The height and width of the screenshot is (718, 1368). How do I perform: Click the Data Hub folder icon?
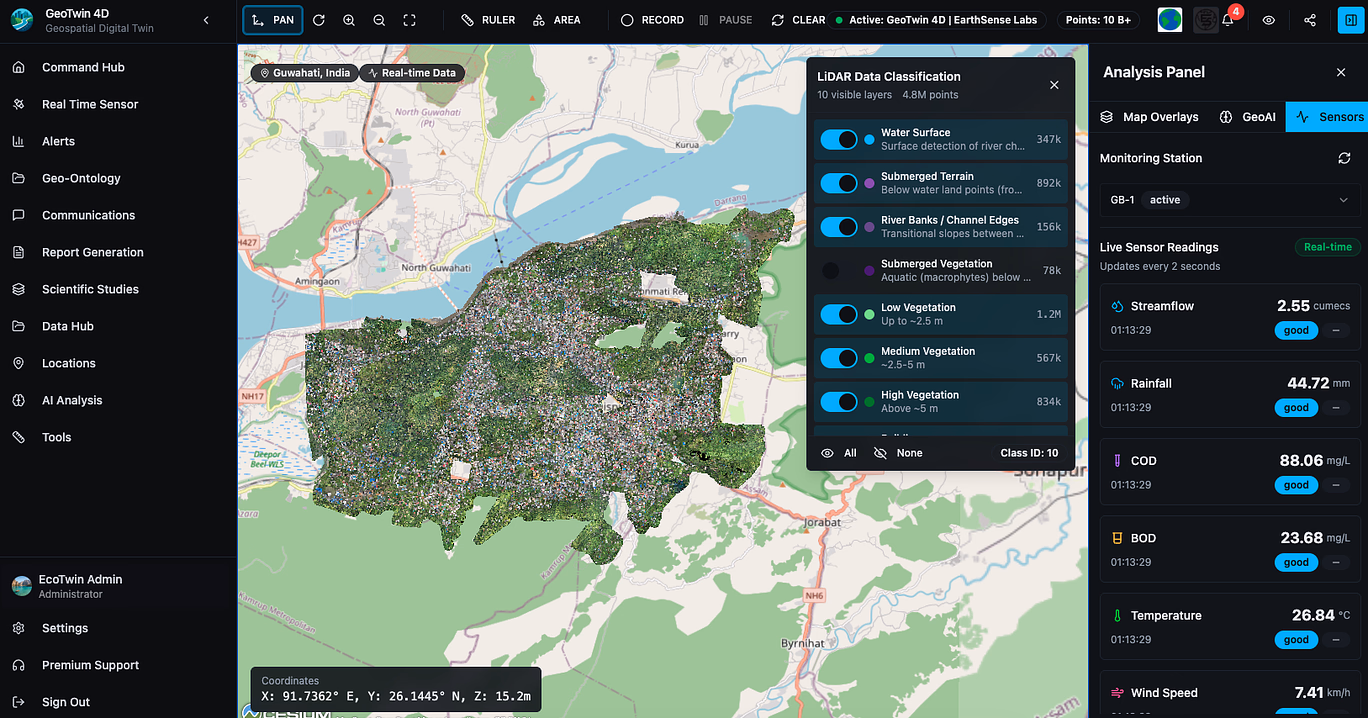[18, 326]
